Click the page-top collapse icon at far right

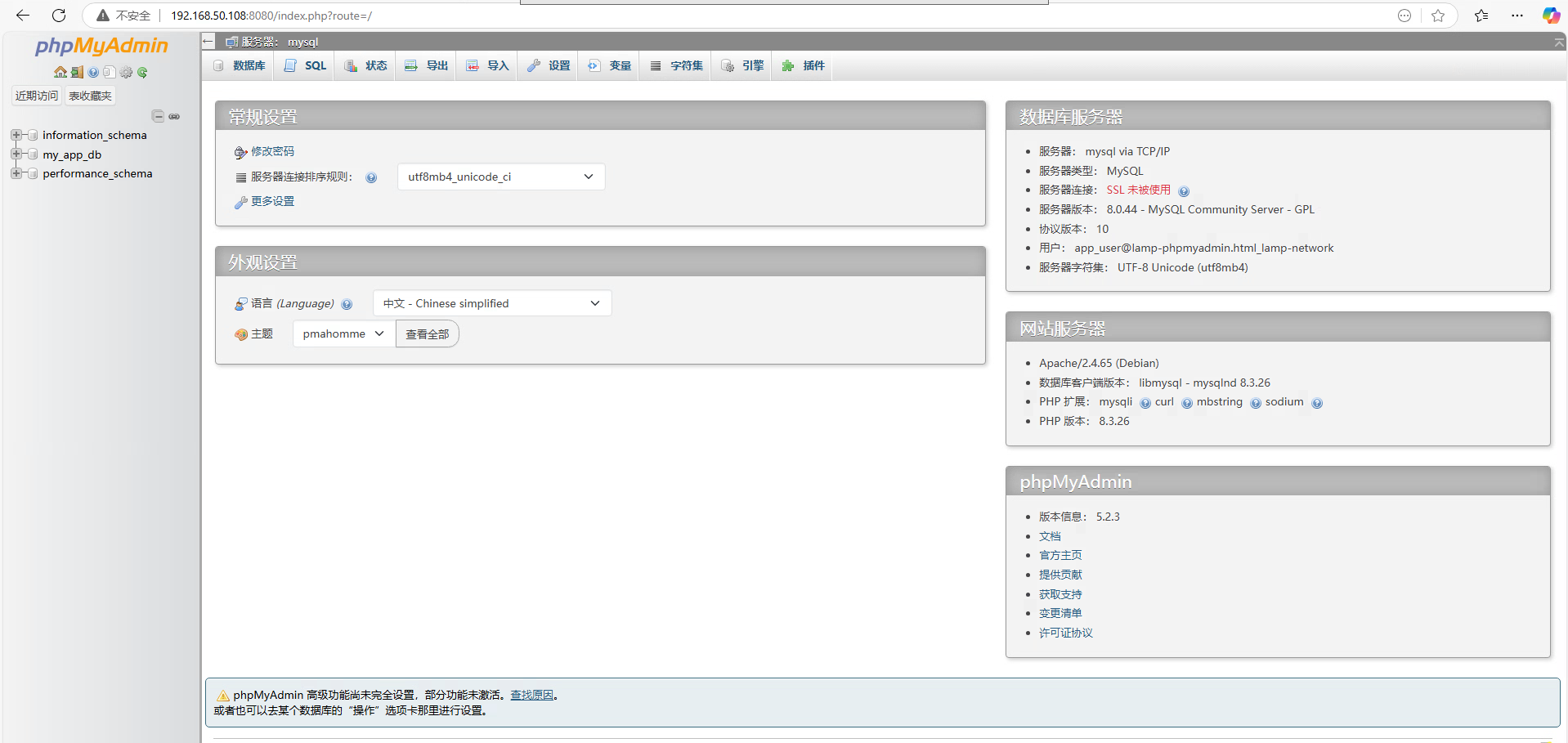1559,43
